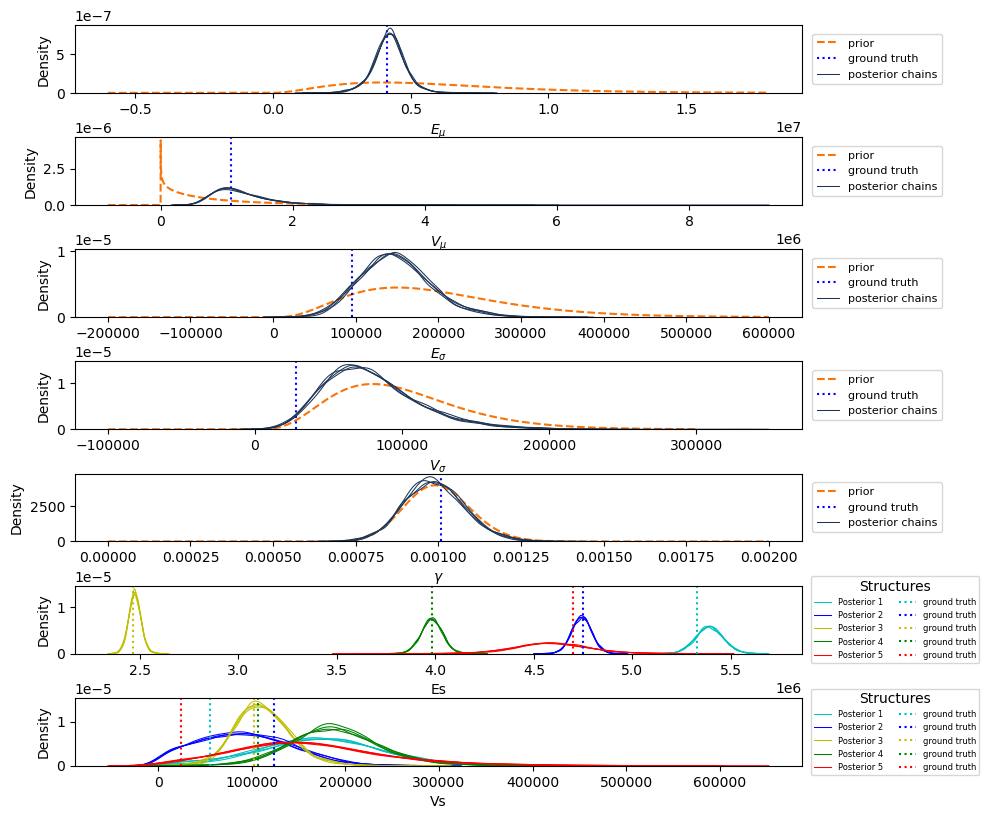
Task: Click the '500000' tick on the E_σ axis
Action: pos(686,333)
